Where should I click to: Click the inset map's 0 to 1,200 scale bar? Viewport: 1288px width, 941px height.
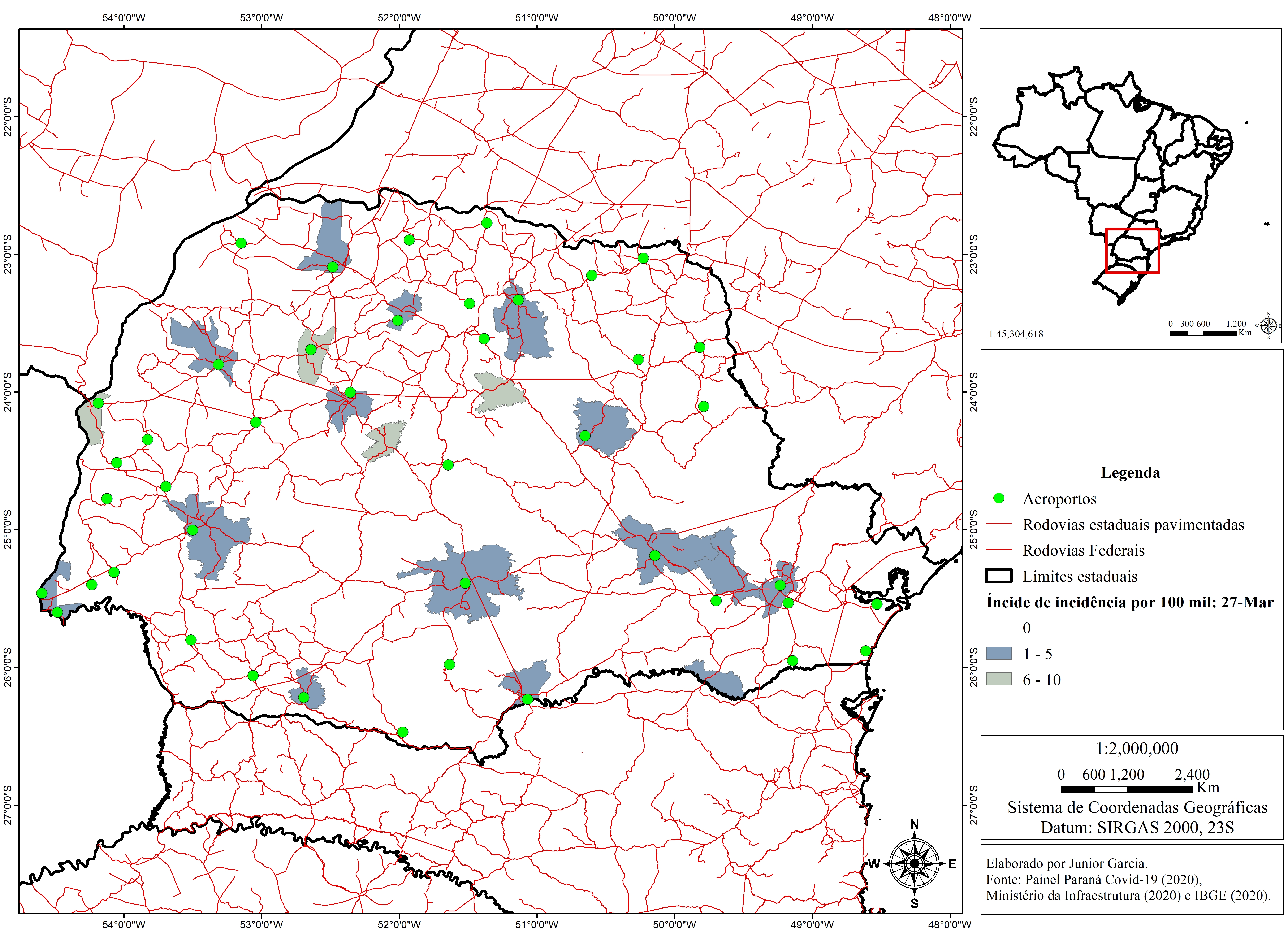pyautogui.click(x=1203, y=333)
